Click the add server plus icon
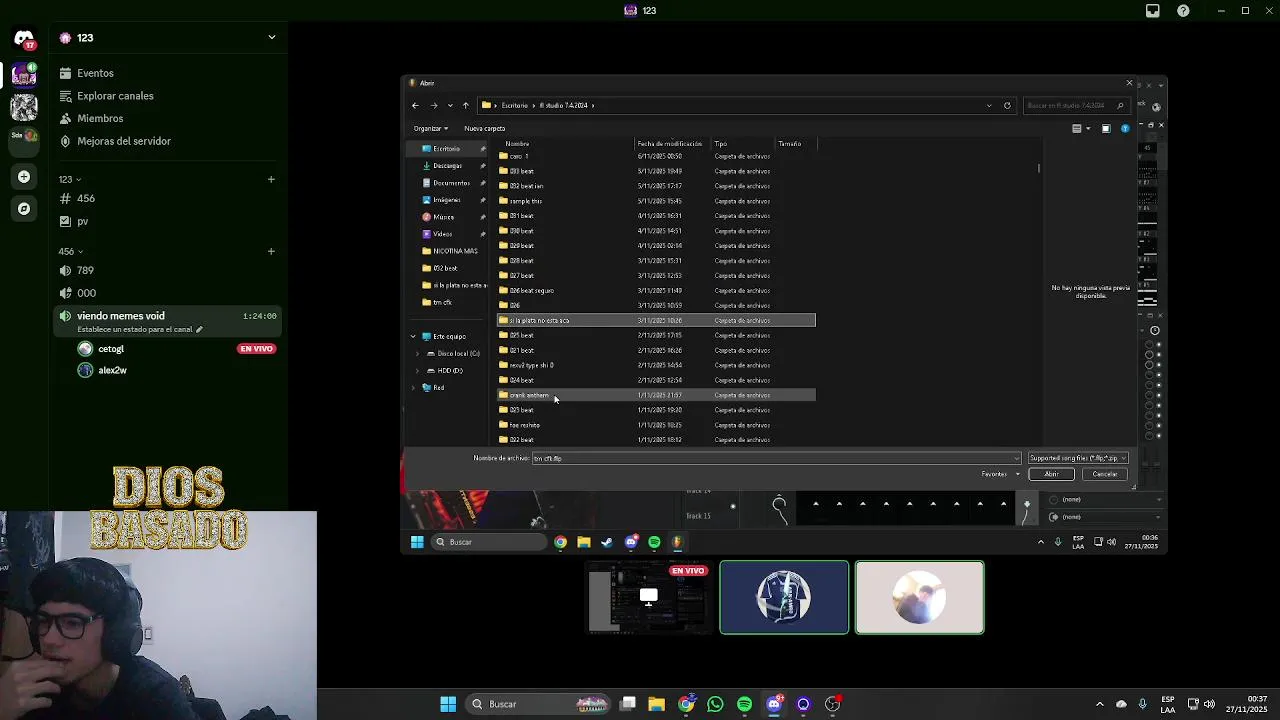 click(24, 177)
